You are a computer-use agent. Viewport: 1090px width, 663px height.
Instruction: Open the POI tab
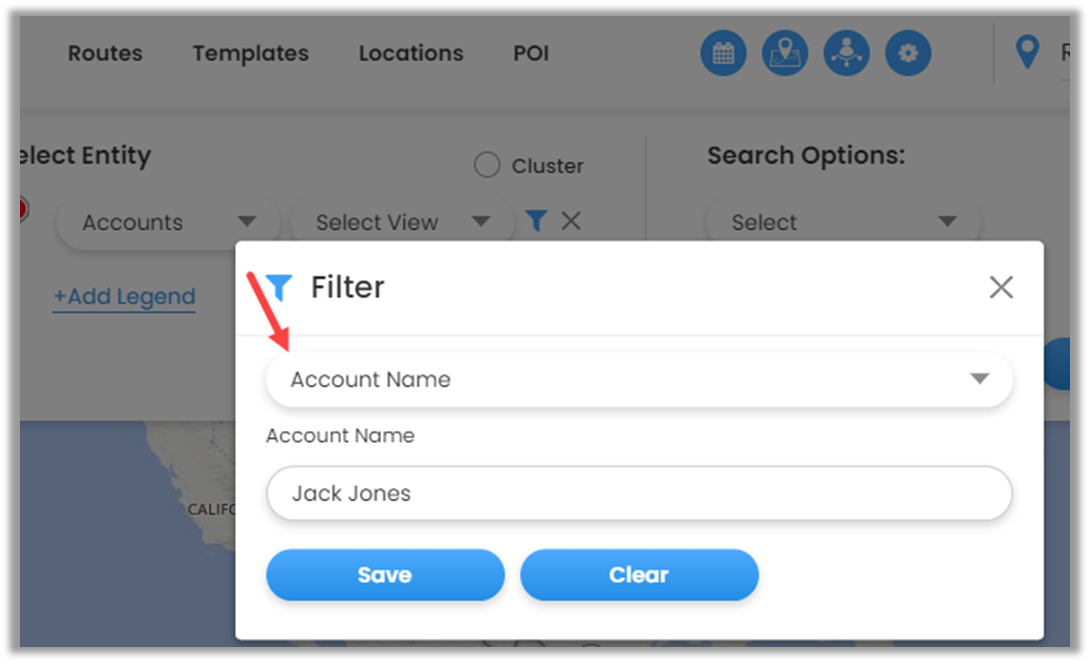pyautogui.click(x=531, y=53)
